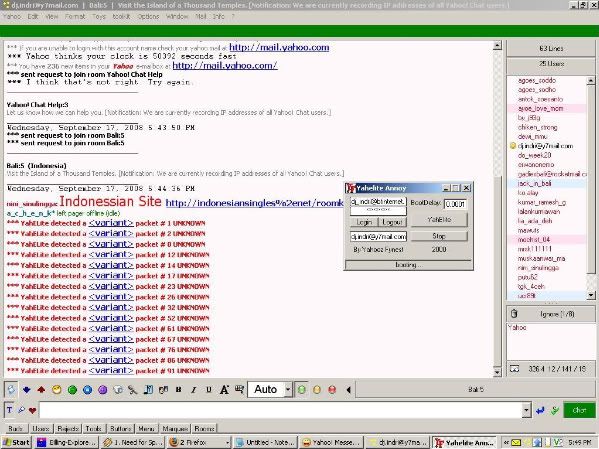The width and height of the screenshot is (599, 449).
Task: Toggle underline text formatting
Action: [209, 390]
